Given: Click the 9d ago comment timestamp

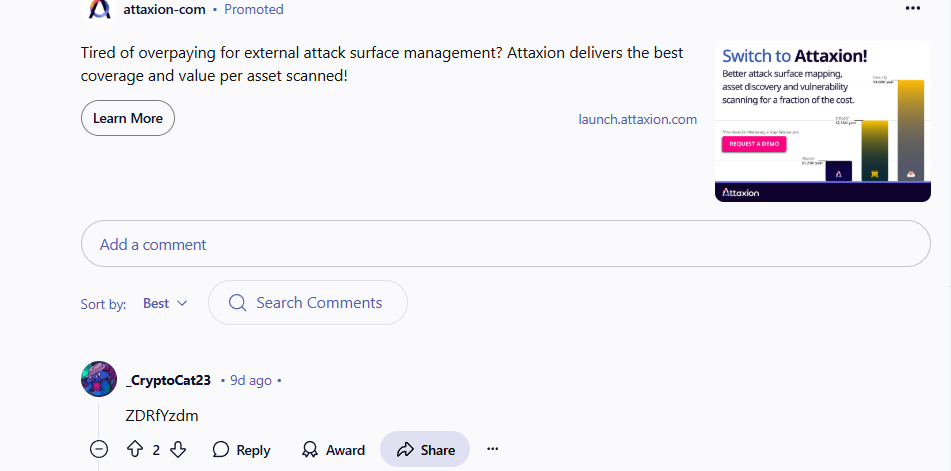Looking at the screenshot, I should (x=251, y=380).
